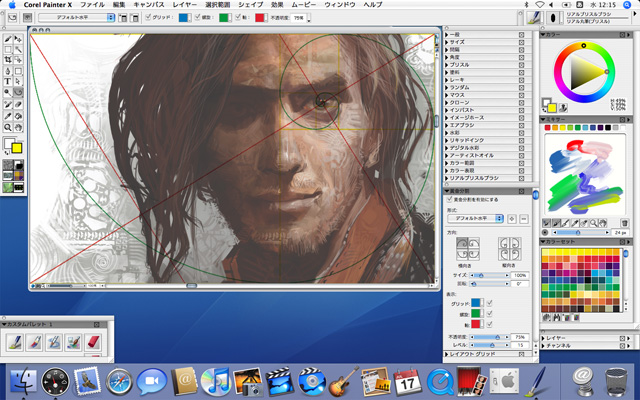
Task: Select the Magnifier tool in the toolbox
Action: [8, 128]
